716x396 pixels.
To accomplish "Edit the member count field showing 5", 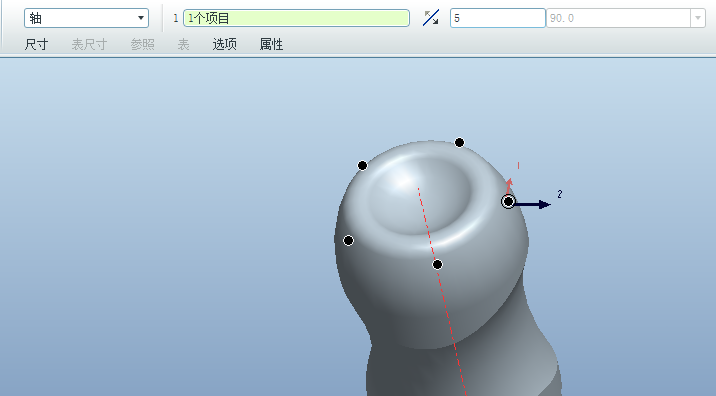I will point(498,18).
